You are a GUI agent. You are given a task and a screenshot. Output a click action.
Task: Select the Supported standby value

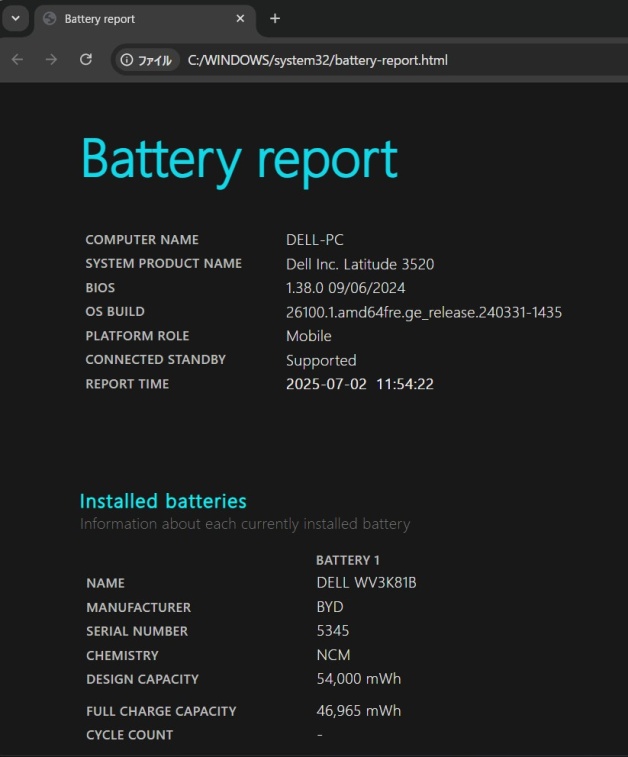(x=321, y=361)
